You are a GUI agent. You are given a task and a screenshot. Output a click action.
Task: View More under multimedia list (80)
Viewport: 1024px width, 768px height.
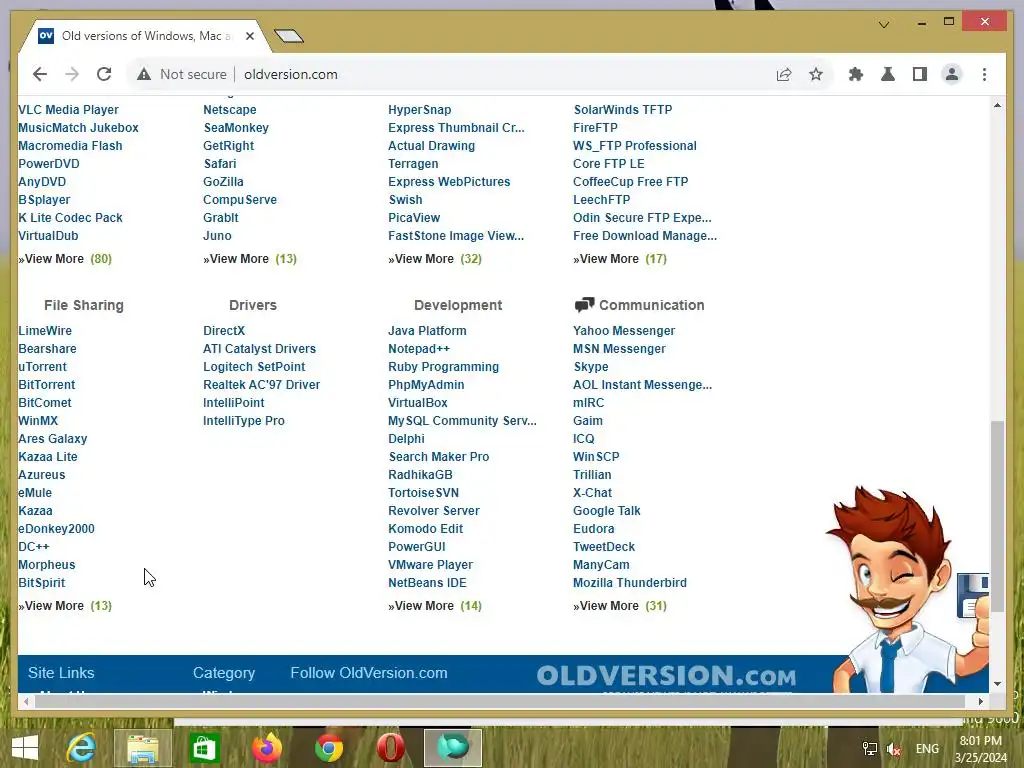click(65, 259)
